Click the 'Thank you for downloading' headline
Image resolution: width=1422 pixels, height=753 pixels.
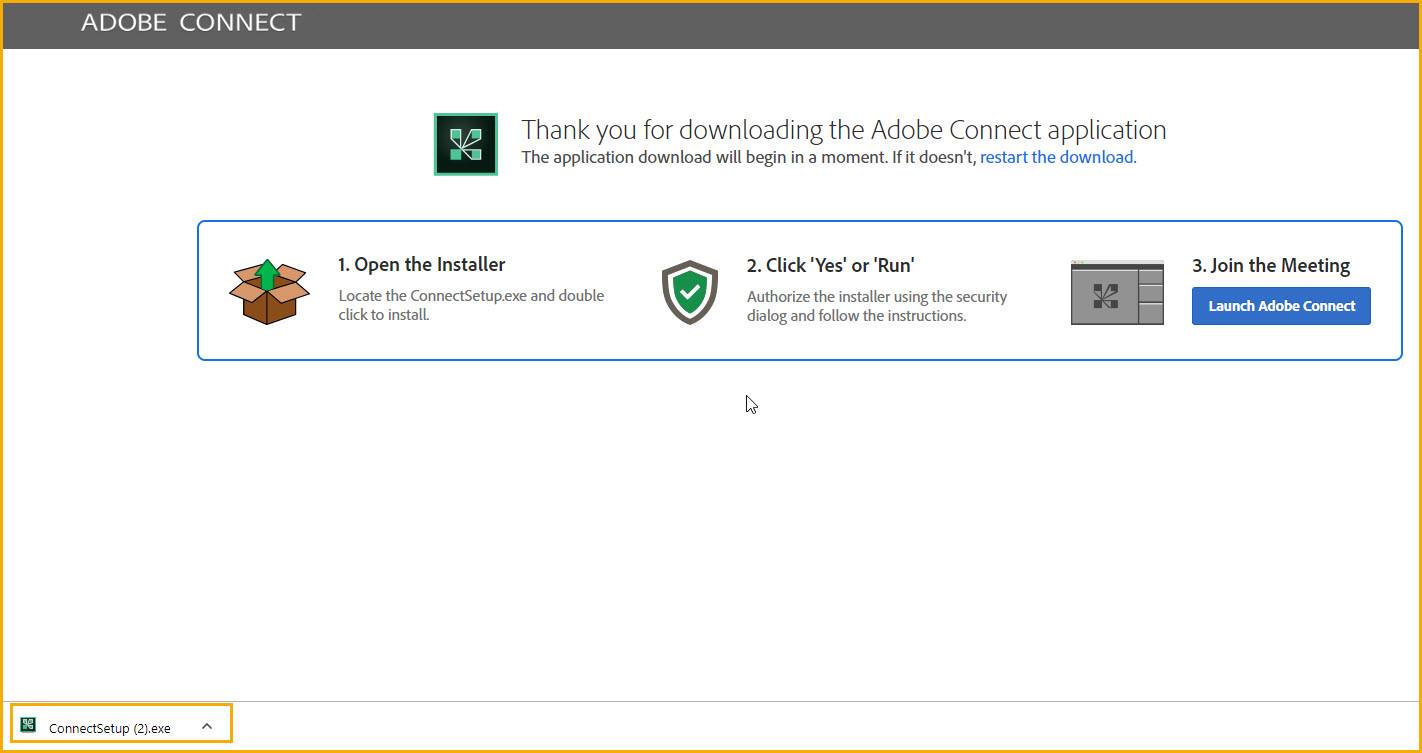click(844, 130)
